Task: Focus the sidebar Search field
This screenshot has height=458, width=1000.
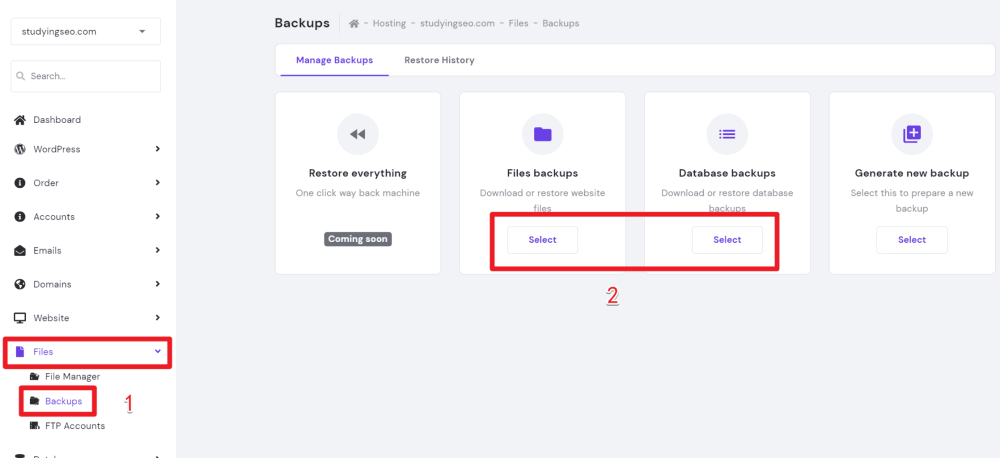Action: [x=85, y=76]
